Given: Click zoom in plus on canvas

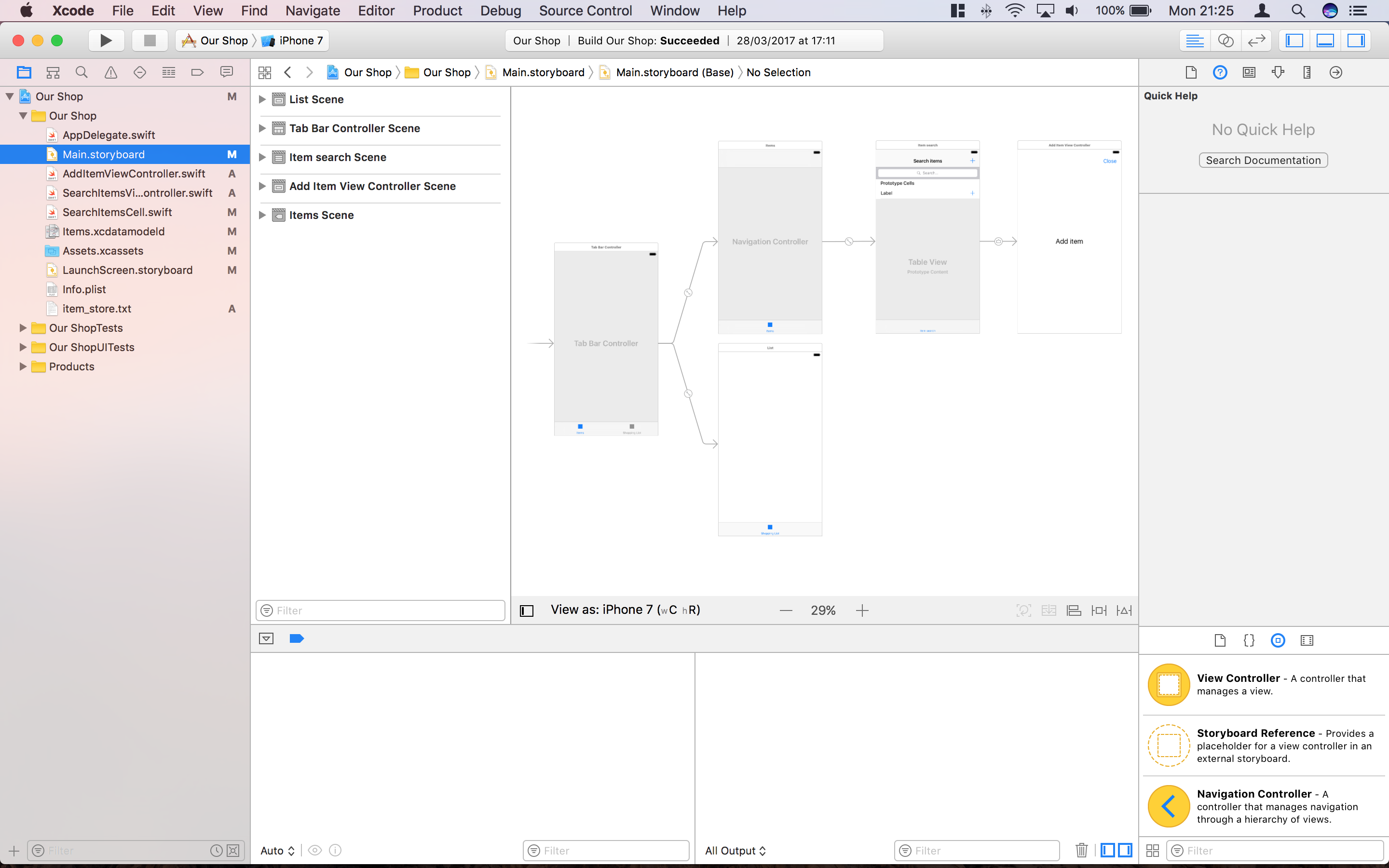Looking at the screenshot, I should (862, 611).
